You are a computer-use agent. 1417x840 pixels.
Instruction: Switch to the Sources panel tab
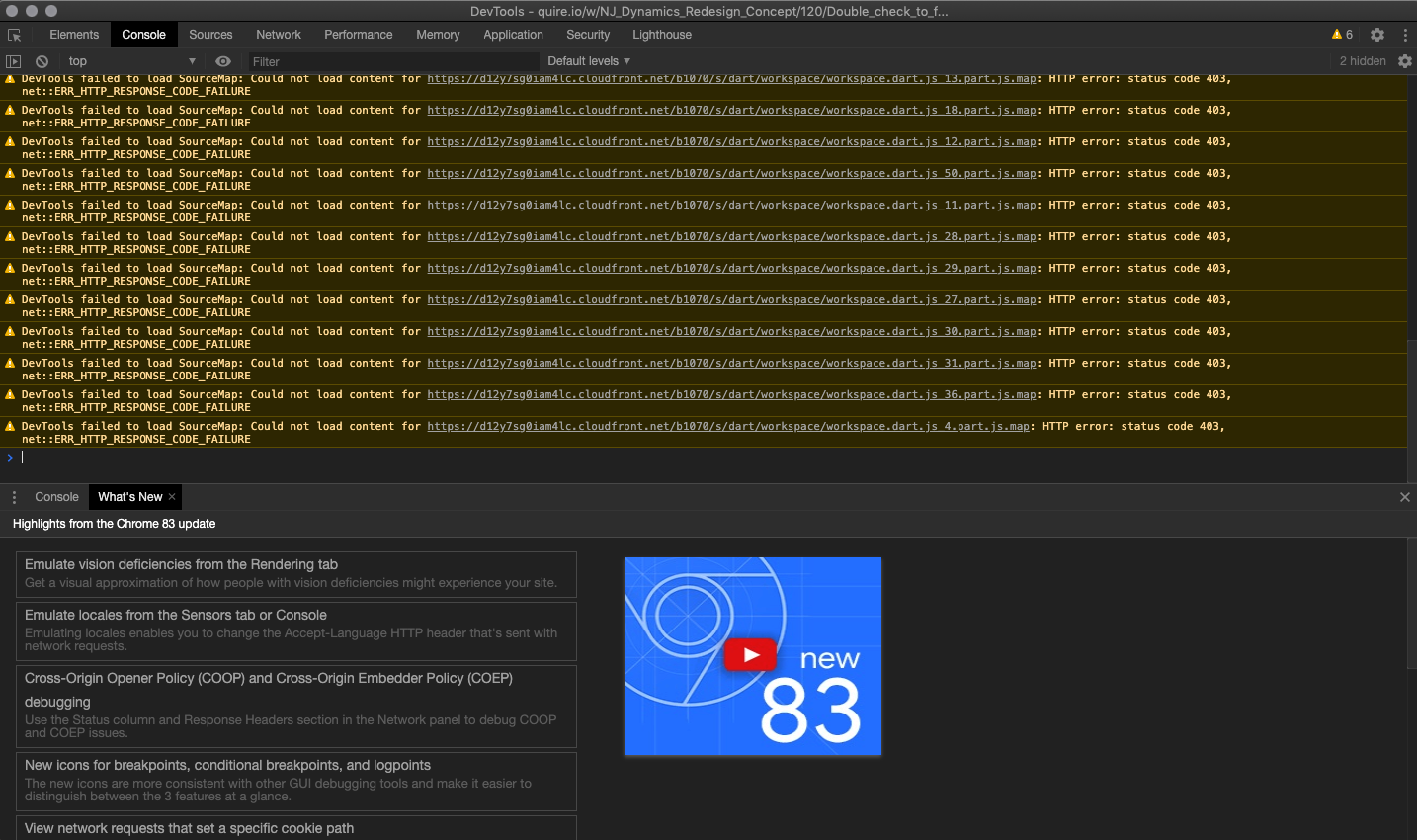coord(210,35)
